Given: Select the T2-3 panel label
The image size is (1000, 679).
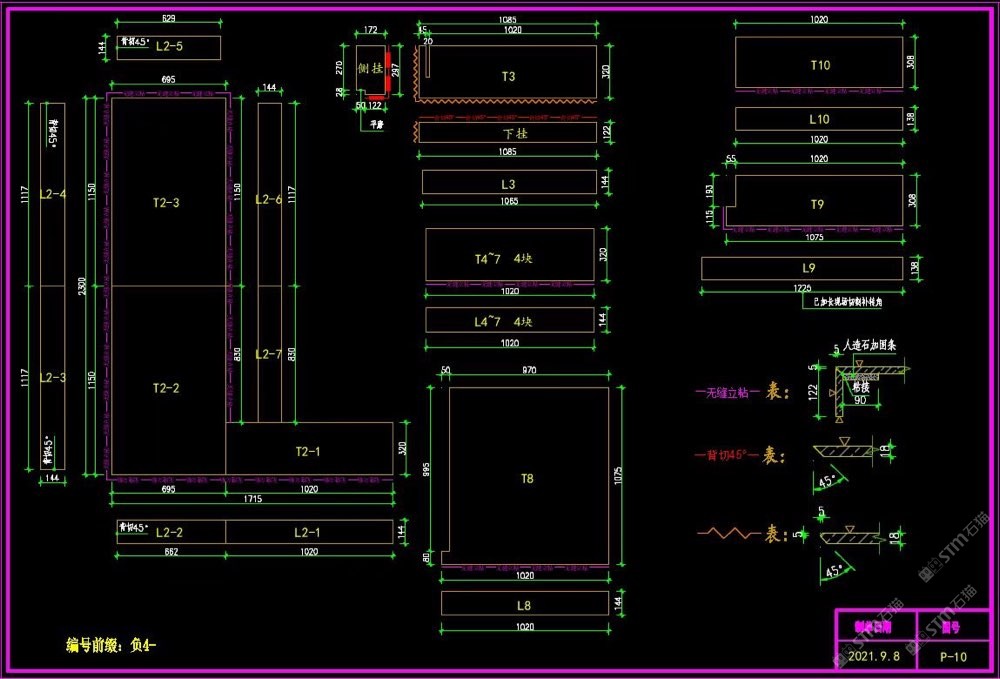Looking at the screenshot, I should 166,203.
